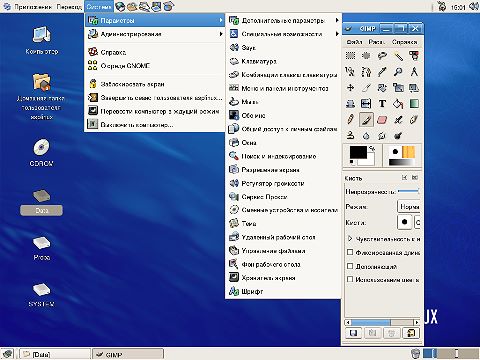Choose the Клавиатура entry in the Параметры submenu
480x360 pixels.
click(284, 61)
